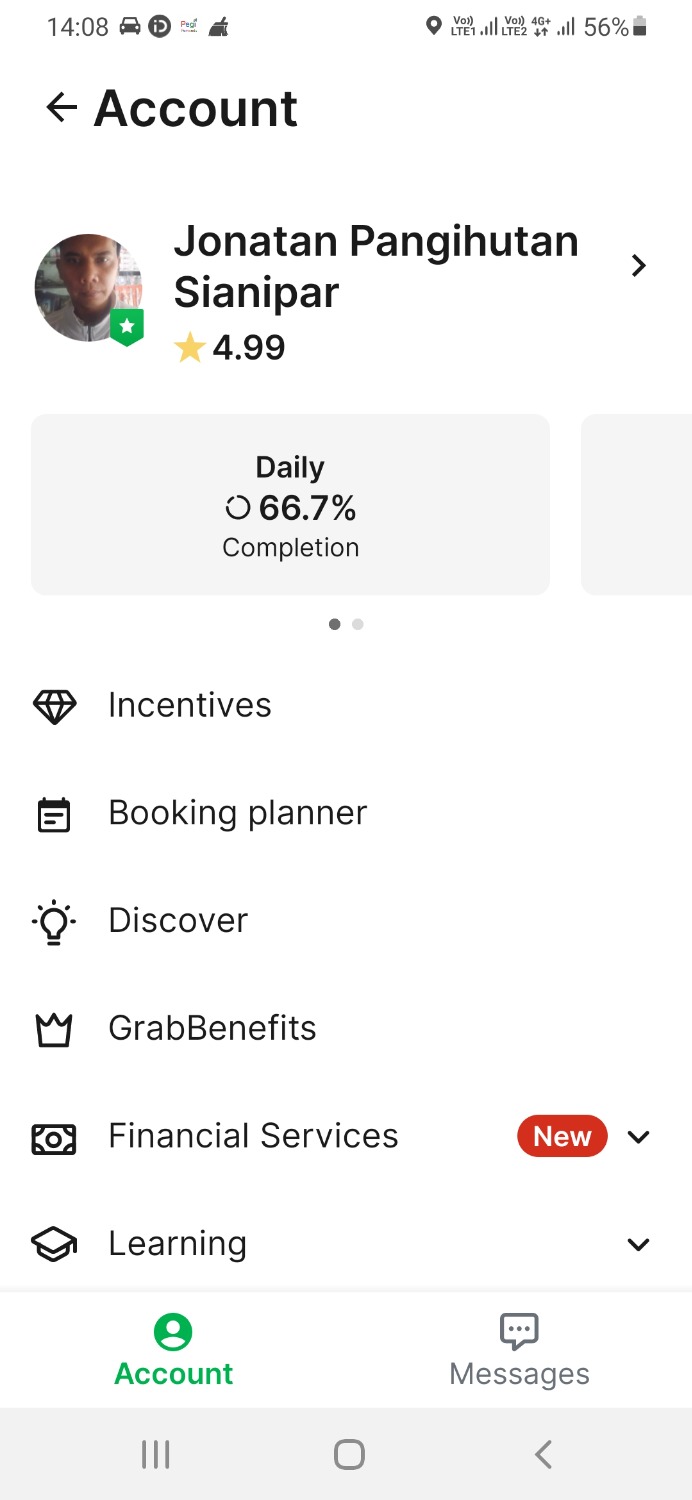Open profile details via right chevron

638,265
